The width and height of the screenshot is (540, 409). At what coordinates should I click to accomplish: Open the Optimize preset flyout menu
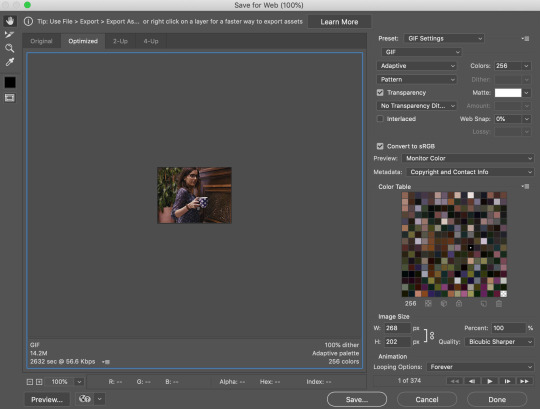525,39
